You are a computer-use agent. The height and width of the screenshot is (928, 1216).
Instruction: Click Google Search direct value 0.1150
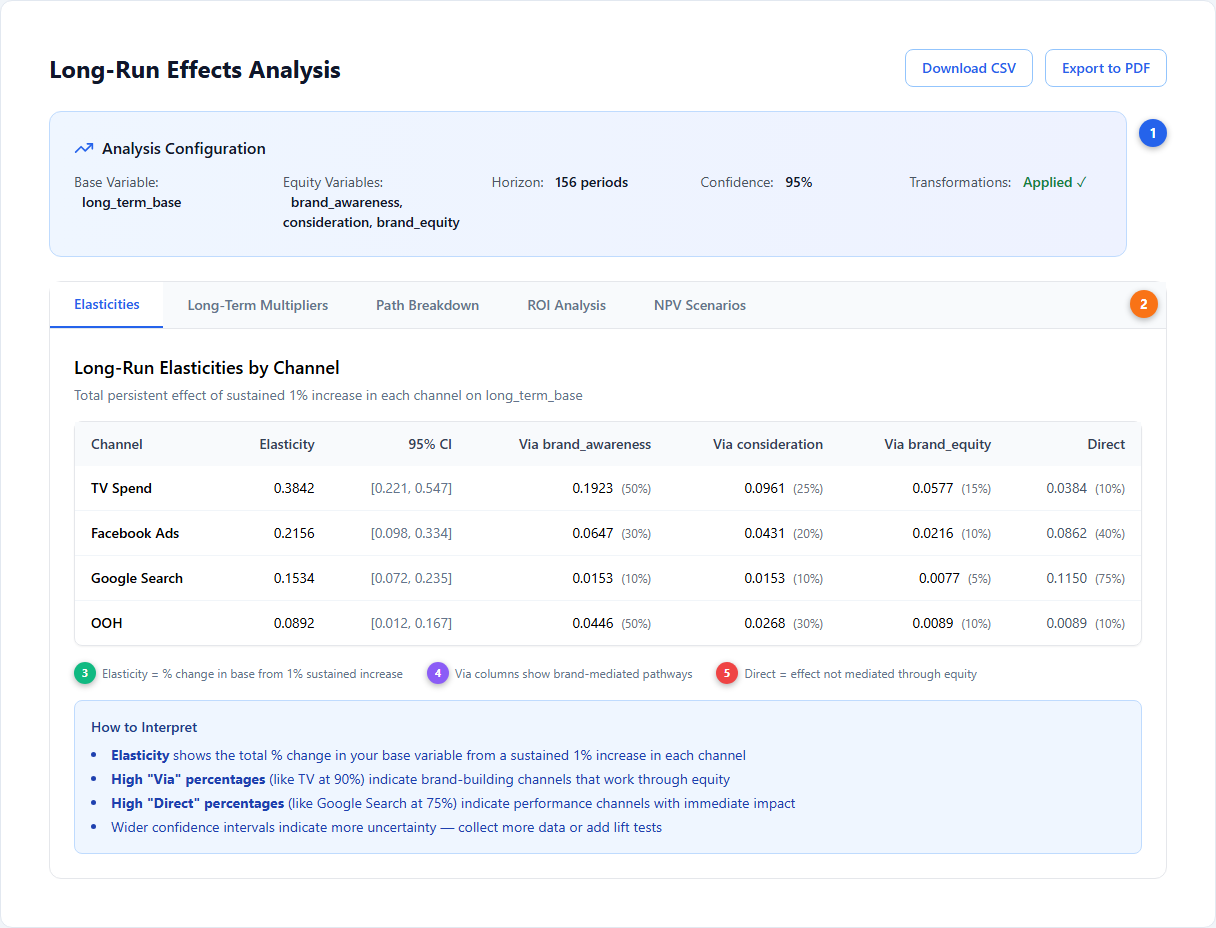[x=1067, y=579]
